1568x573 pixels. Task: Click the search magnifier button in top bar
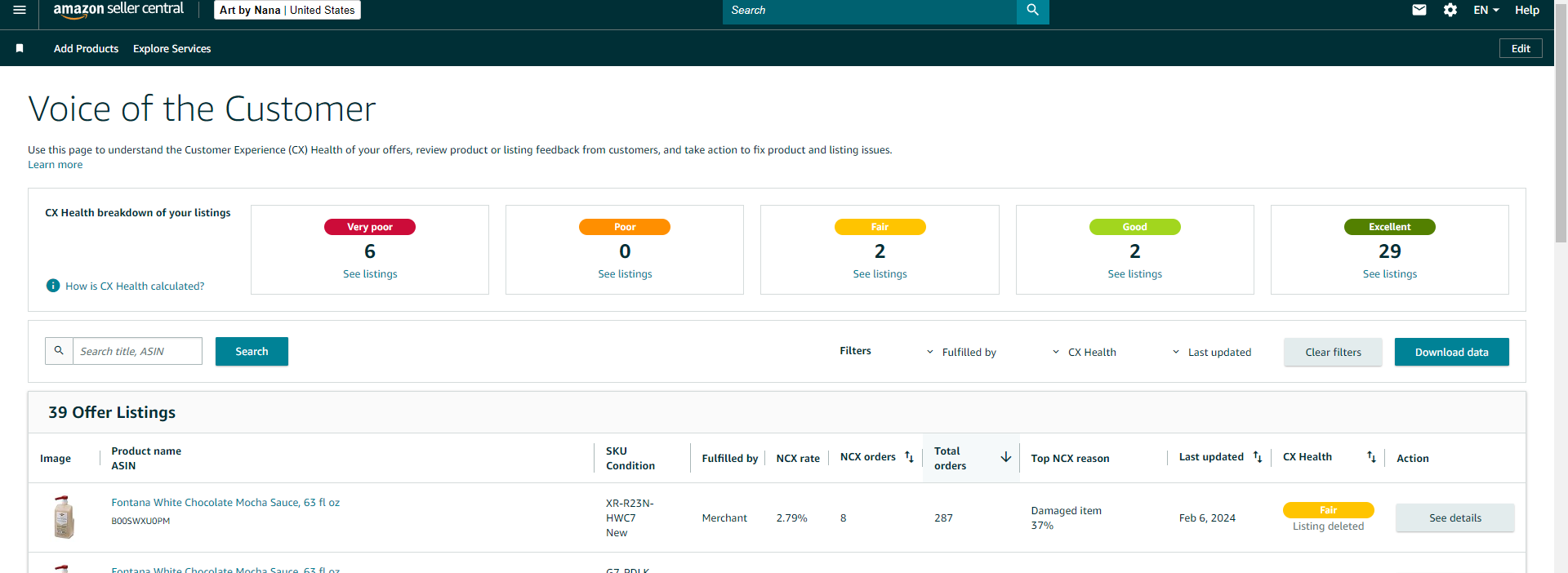1032,10
